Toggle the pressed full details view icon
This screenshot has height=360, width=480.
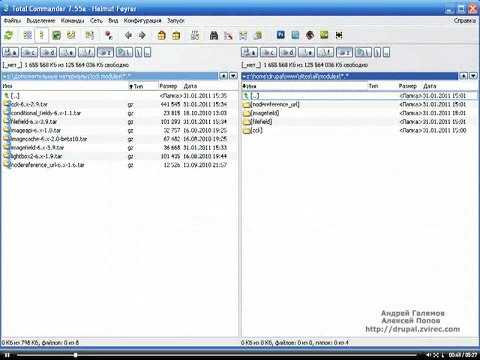pos(42,35)
